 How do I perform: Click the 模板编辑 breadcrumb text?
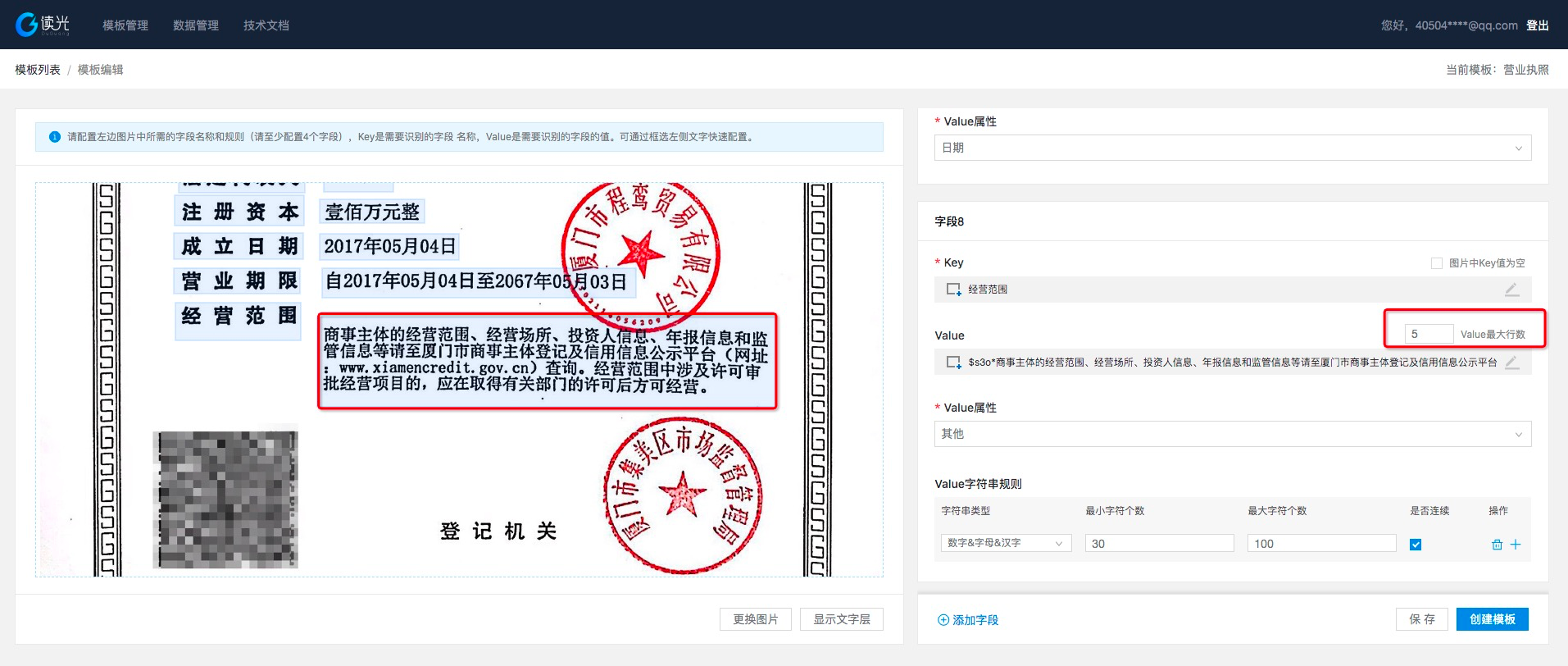click(x=101, y=70)
